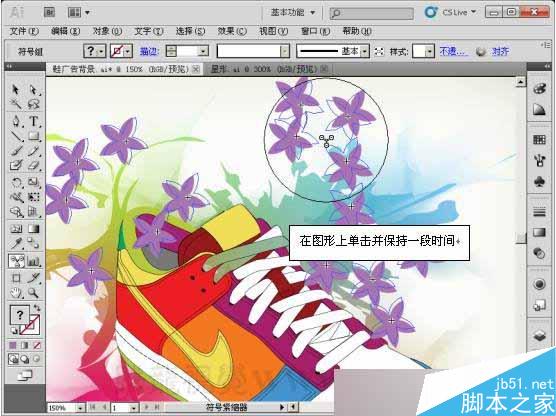Click the search field
This screenshot has height=416, width=556.
coord(371,13)
